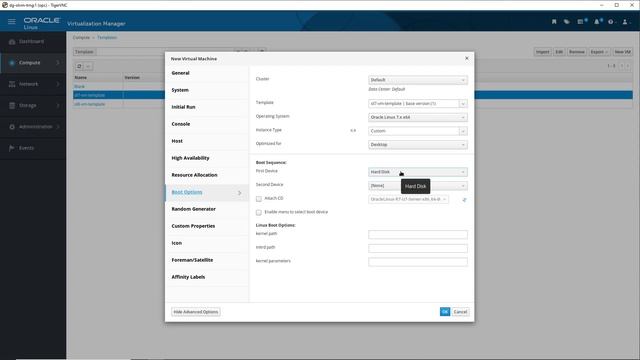Open the user account menu icon
The height and width of the screenshot is (360, 640).
[x=625, y=22]
